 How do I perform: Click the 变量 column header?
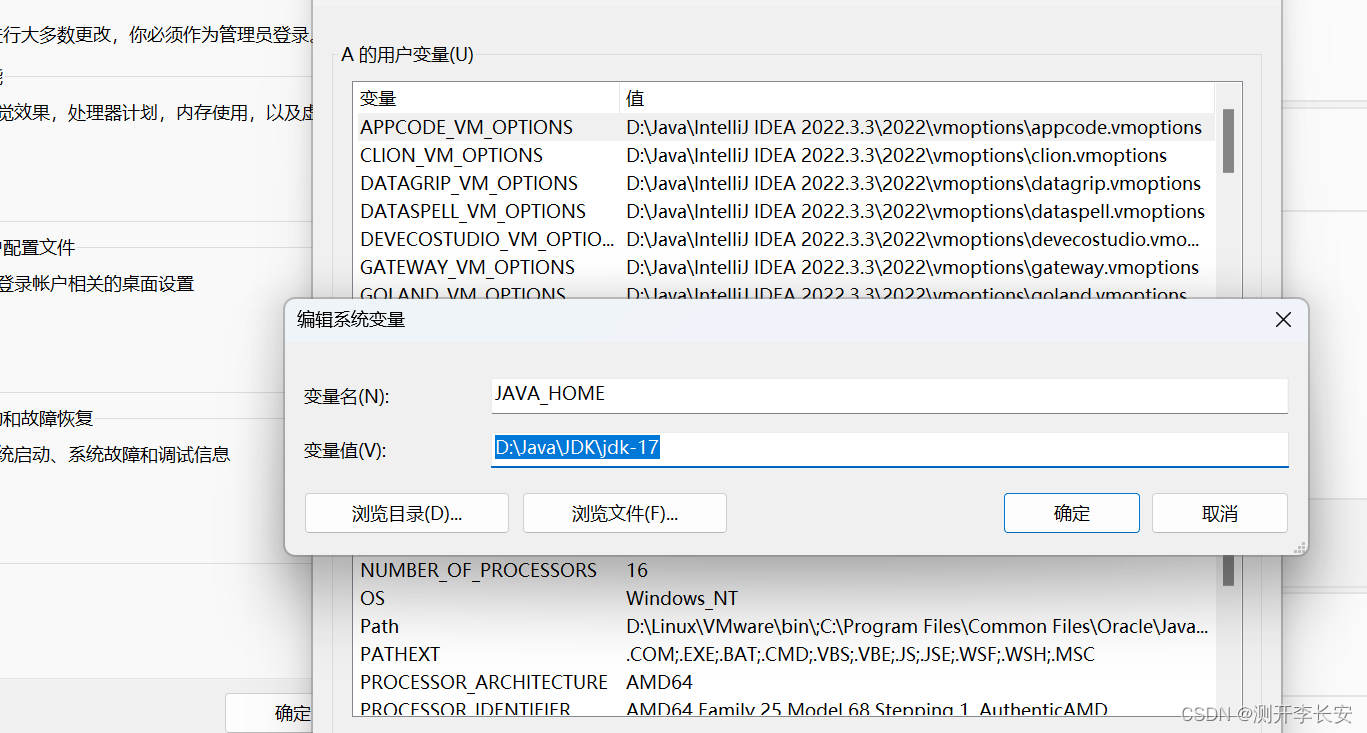coord(487,98)
